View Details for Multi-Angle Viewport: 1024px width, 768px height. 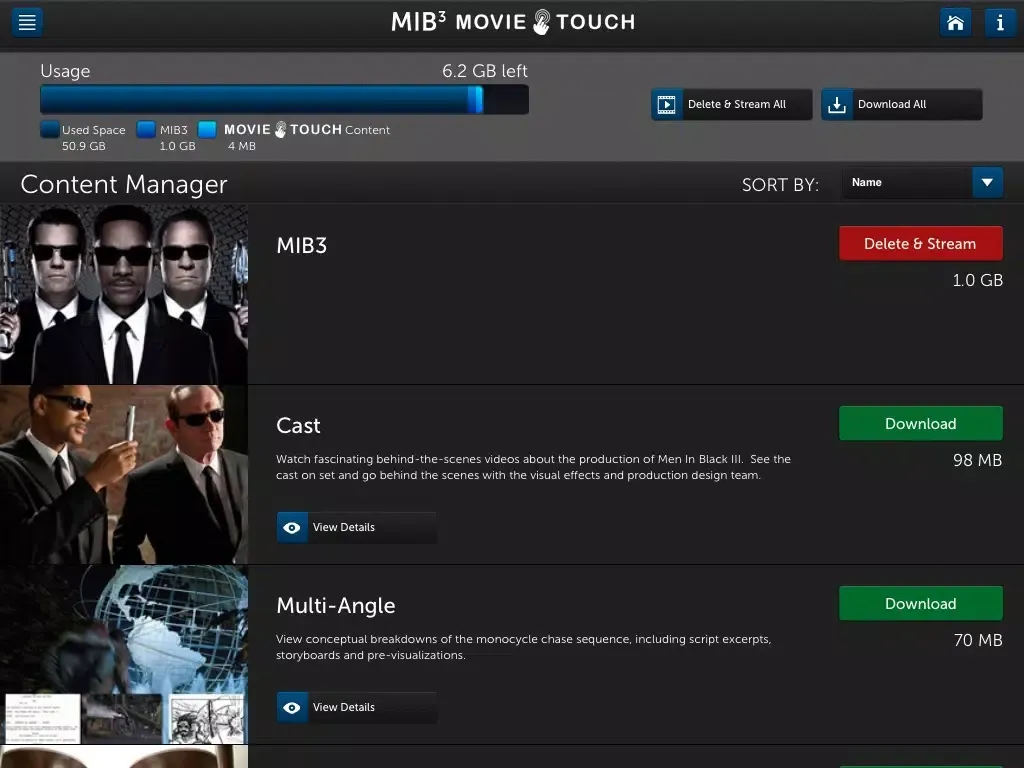pyautogui.click(x=357, y=708)
